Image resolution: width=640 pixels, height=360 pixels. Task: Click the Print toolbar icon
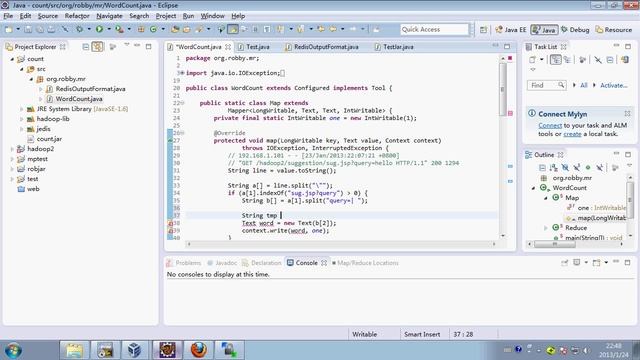(x=51, y=29)
